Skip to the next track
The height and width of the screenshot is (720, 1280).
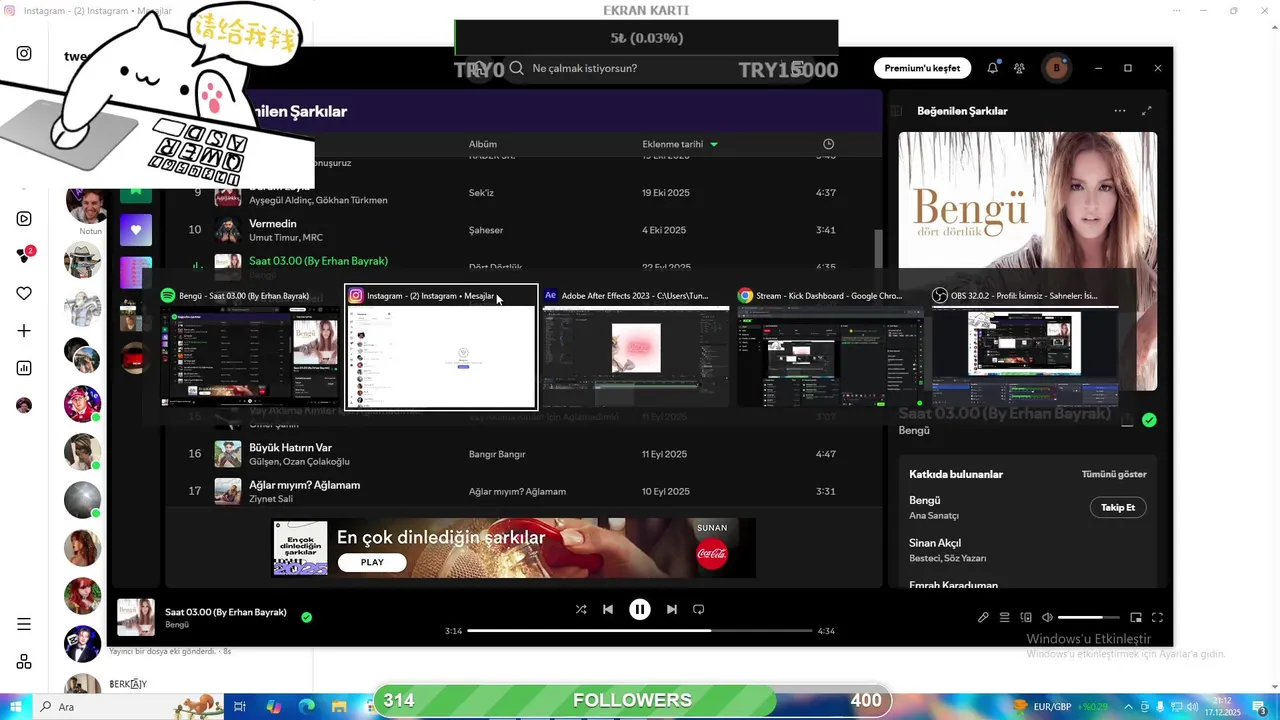pos(672,609)
